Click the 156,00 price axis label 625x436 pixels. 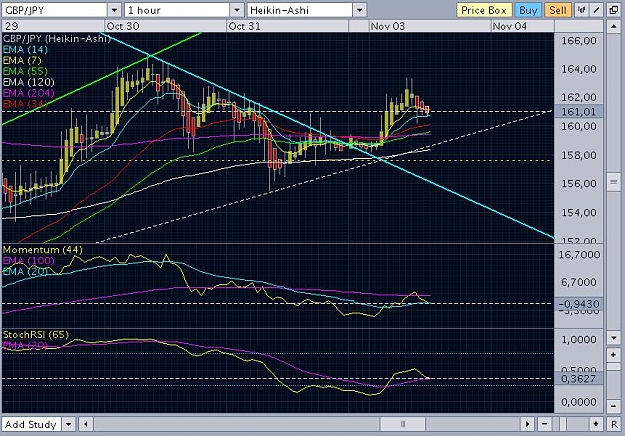579,184
